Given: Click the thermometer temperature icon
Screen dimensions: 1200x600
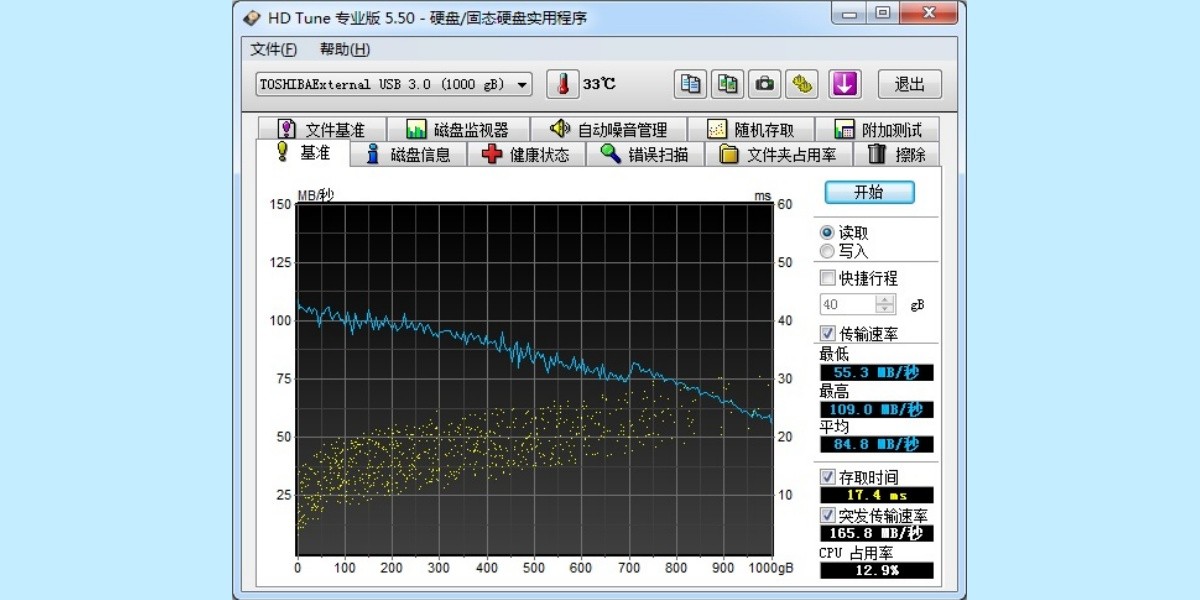Looking at the screenshot, I should pos(563,85).
